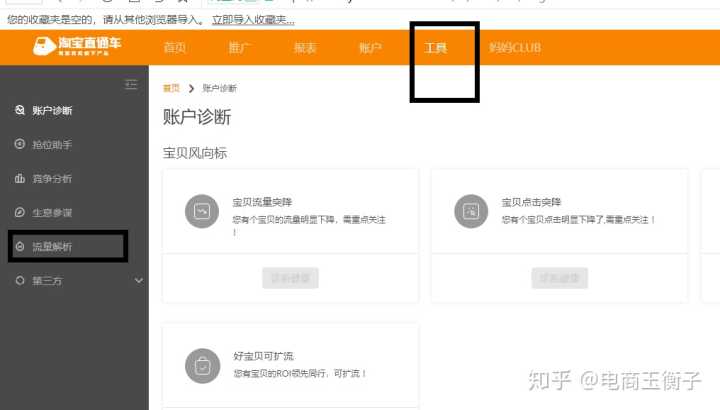Expand the 第三方 chevron arrow
The width and height of the screenshot is (720, 410).
click(x=139, y=280)
